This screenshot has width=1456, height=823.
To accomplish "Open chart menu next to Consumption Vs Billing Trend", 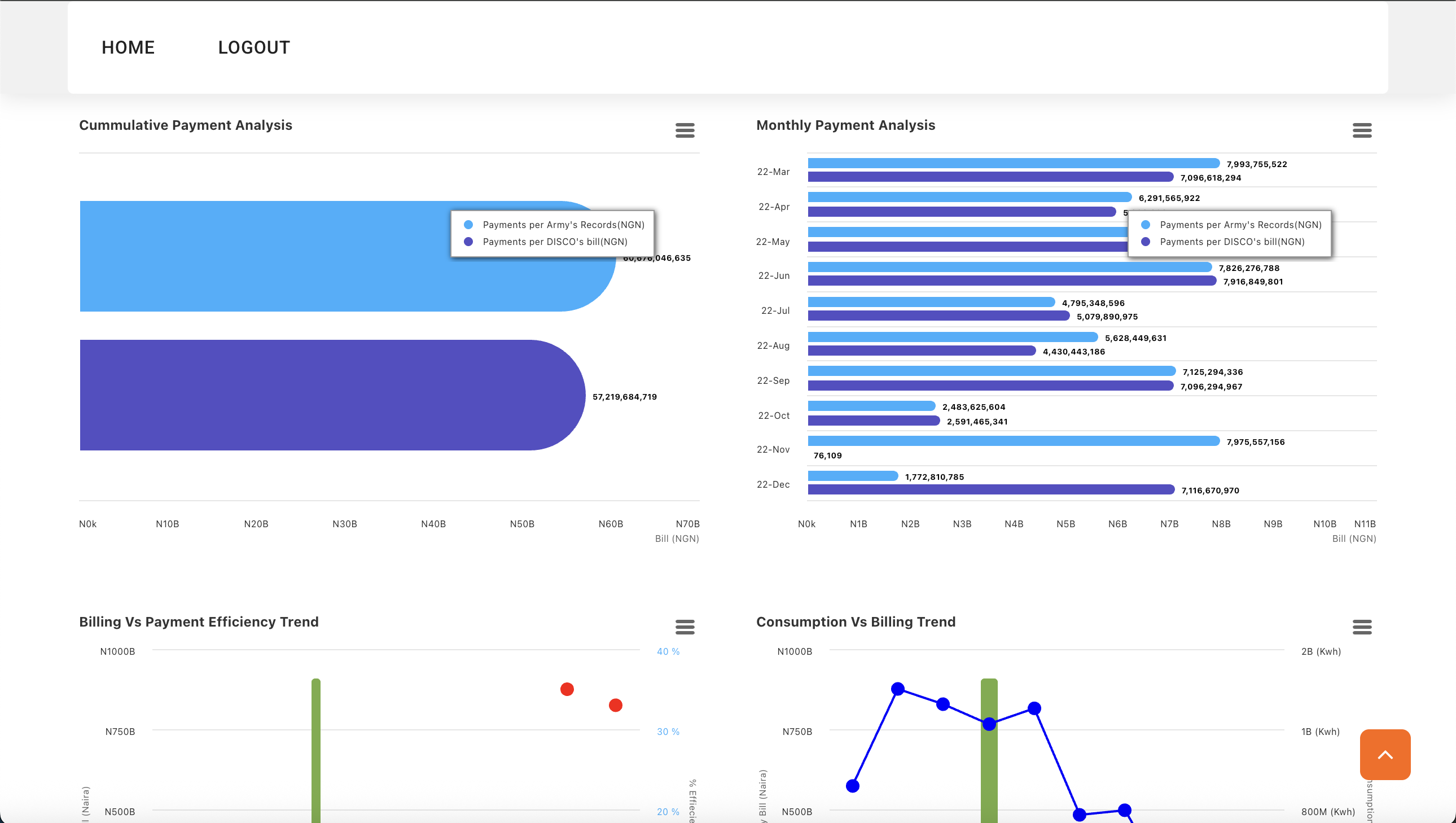I will click(x=1363, y=628).
